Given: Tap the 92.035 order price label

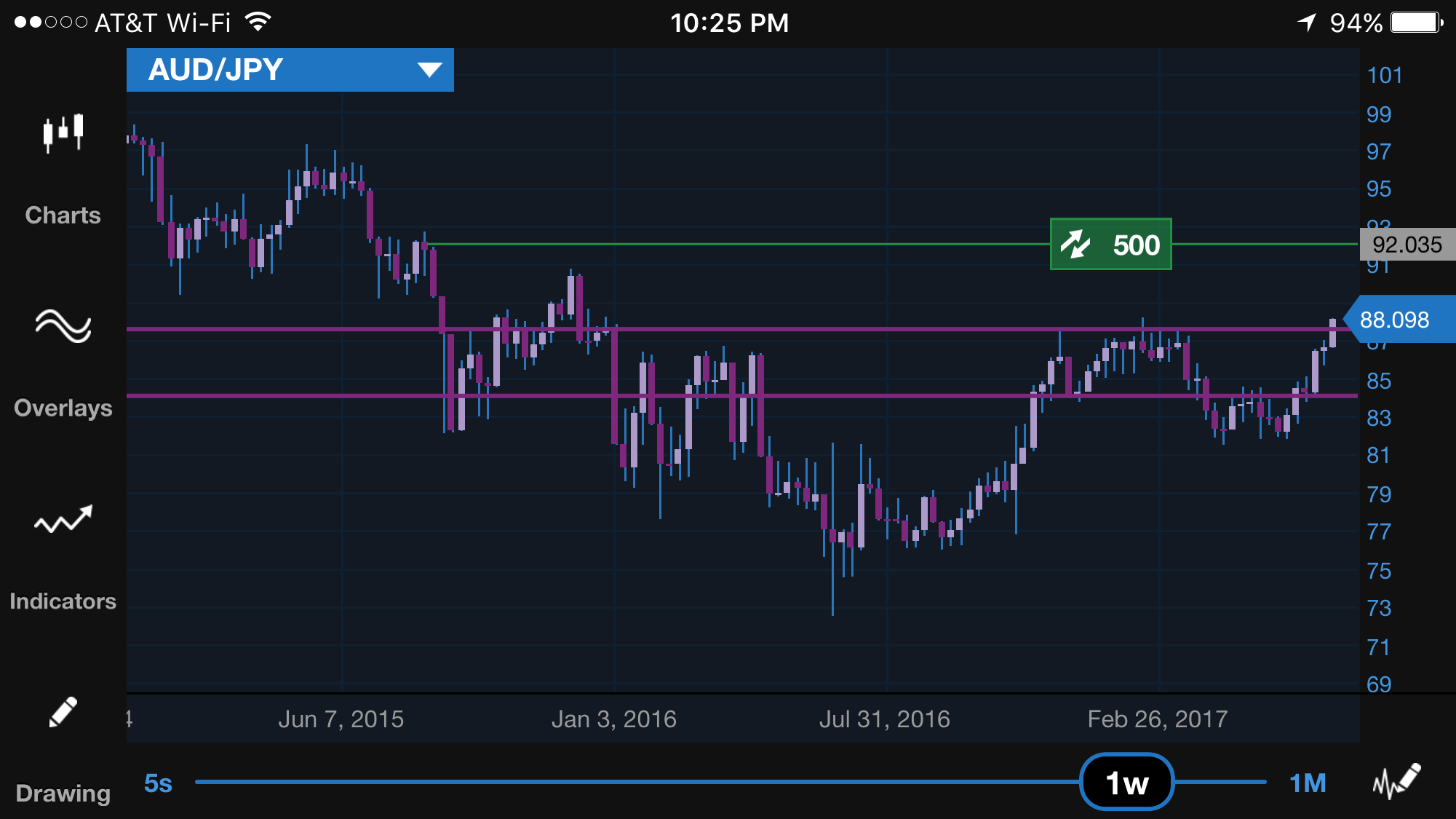Looking at the screenshot, I should [x=1407, y=245].
